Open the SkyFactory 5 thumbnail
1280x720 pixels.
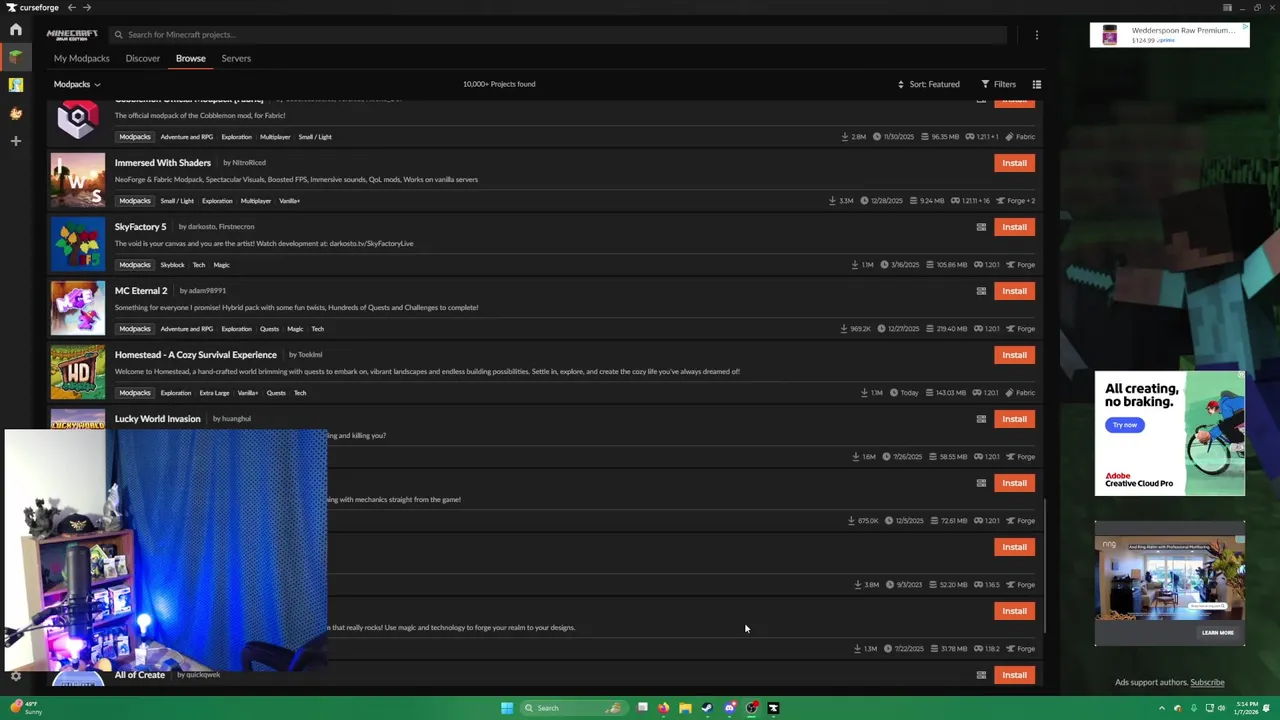78,243
